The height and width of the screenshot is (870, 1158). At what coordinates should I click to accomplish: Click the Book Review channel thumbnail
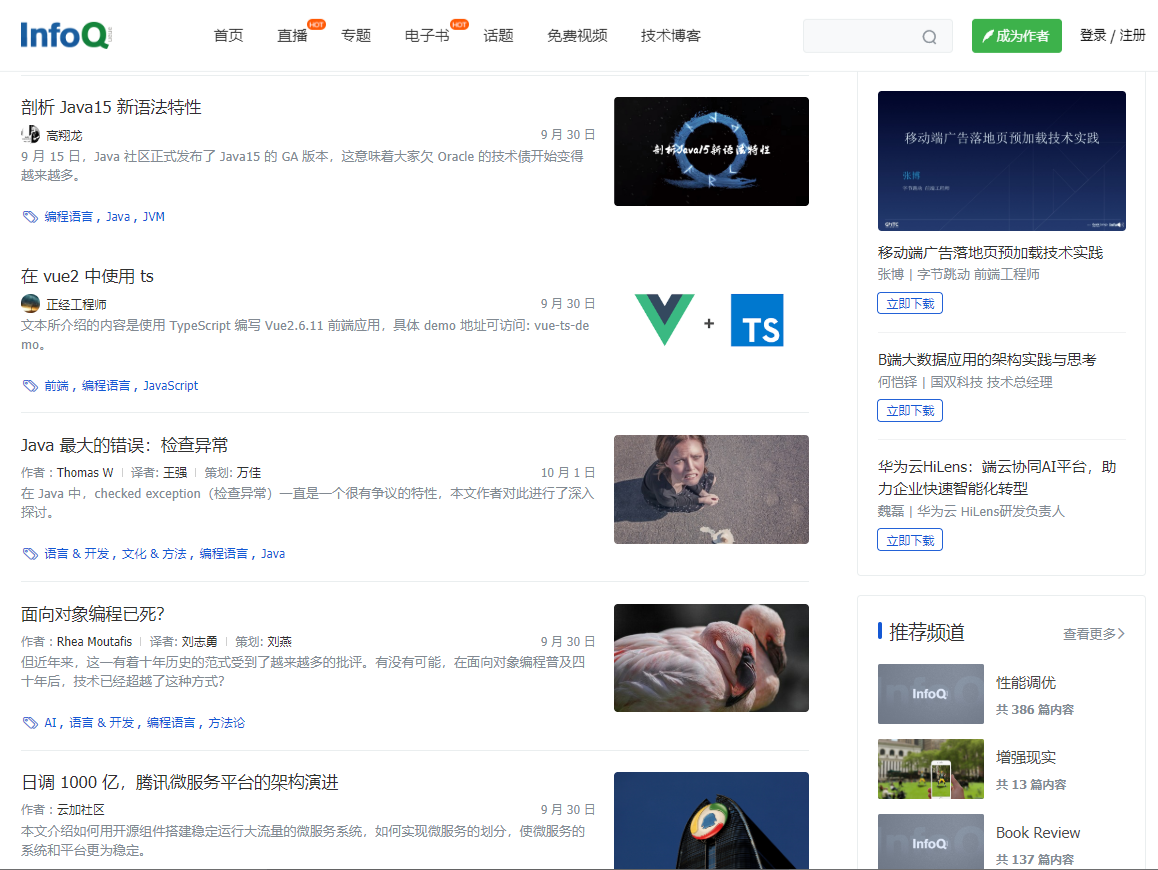pyautogui.click(x=931, y=841)
